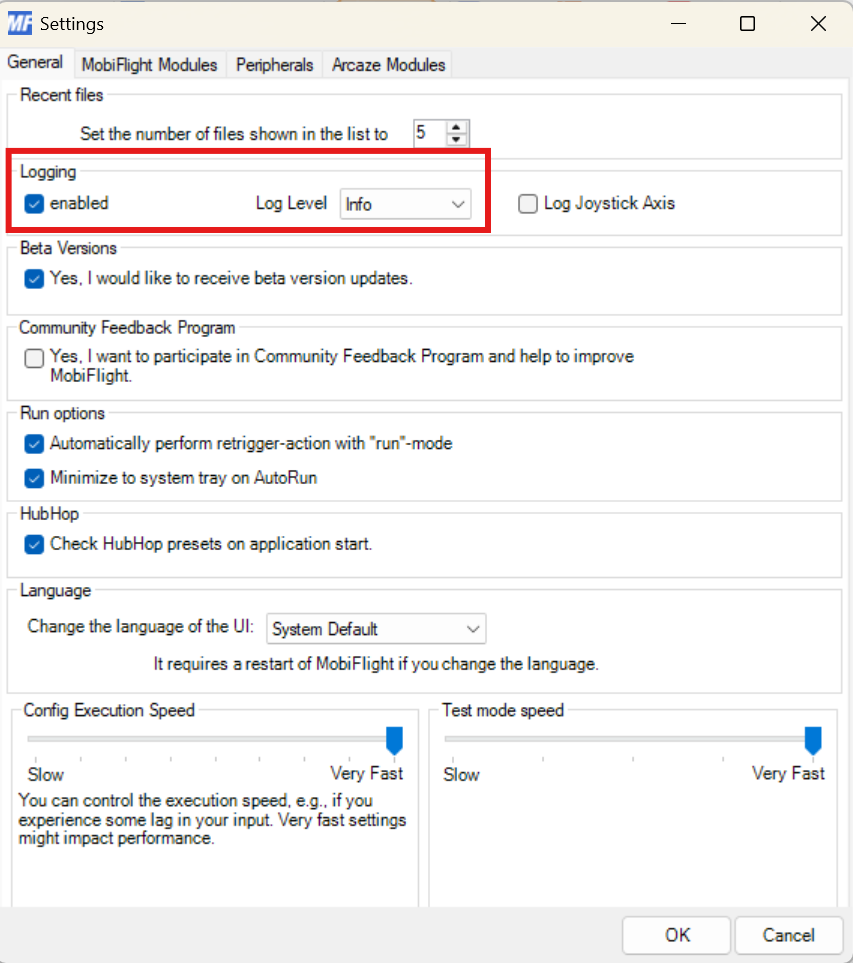Click the 'Change the language of the UI' label
This screenshot has height=963, width=853.
[141, 626]
